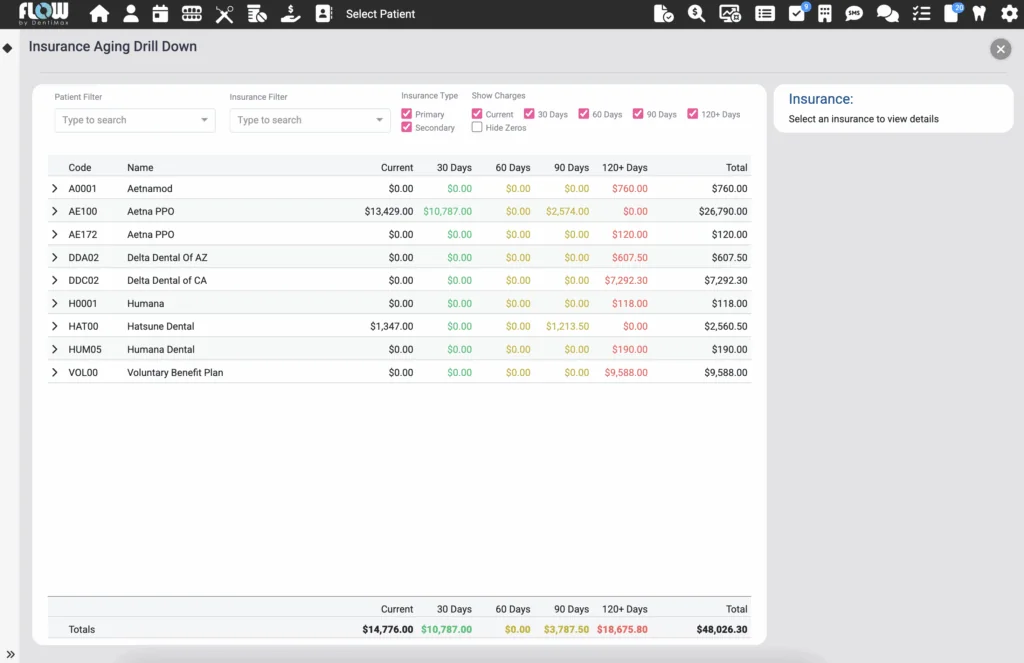Sort by the Name column header
Screen dimensions: 1024x663
[140, 168]
